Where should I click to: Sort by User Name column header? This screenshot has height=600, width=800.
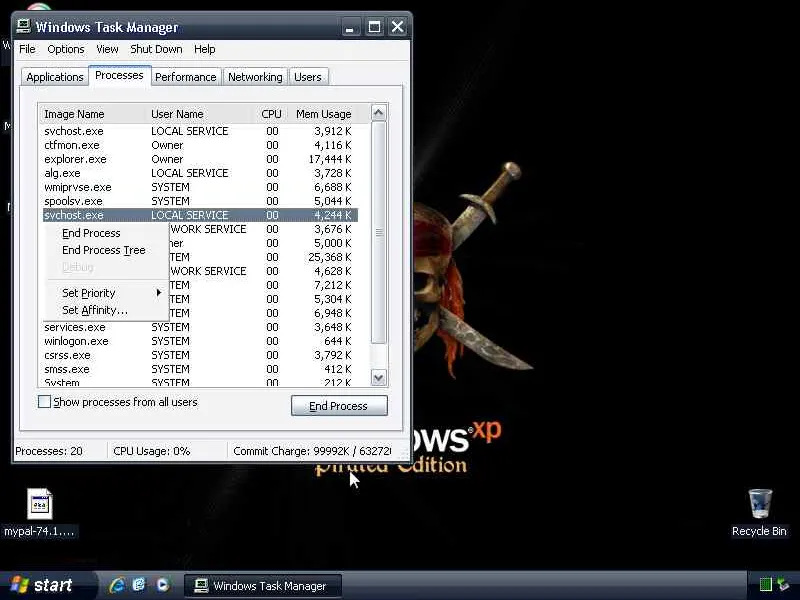pyautogui.click(x=199, y=114)
